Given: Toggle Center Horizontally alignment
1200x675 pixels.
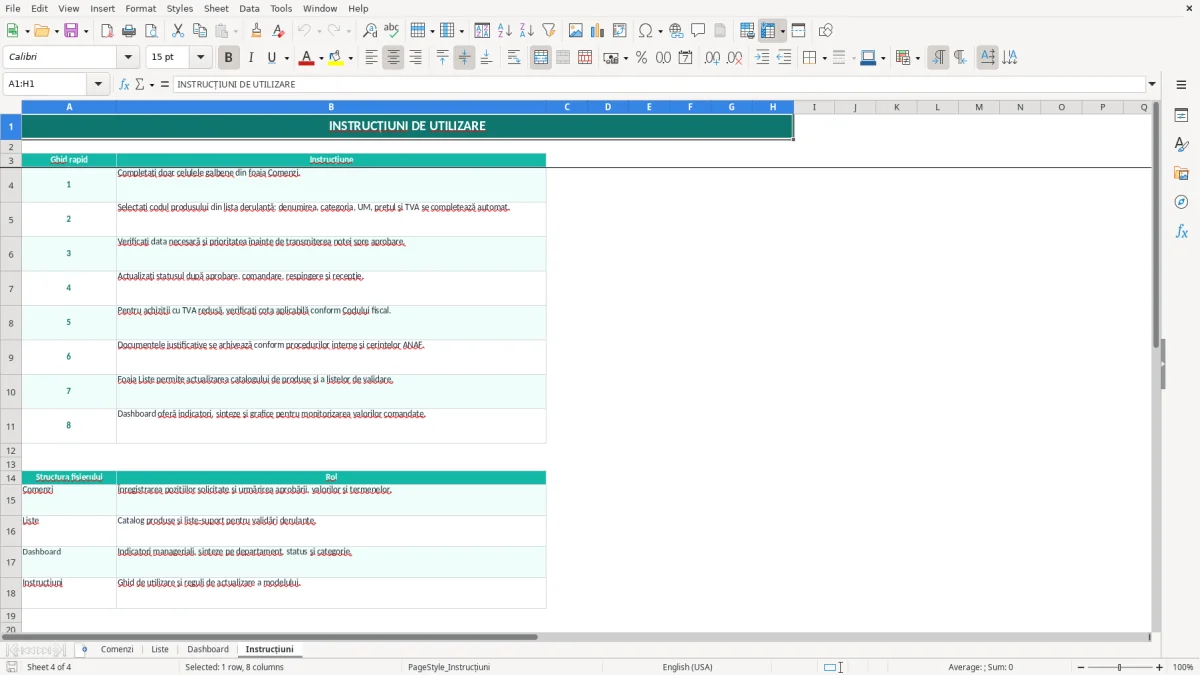Looking at the screenshot, I should [x=393, y=58].
